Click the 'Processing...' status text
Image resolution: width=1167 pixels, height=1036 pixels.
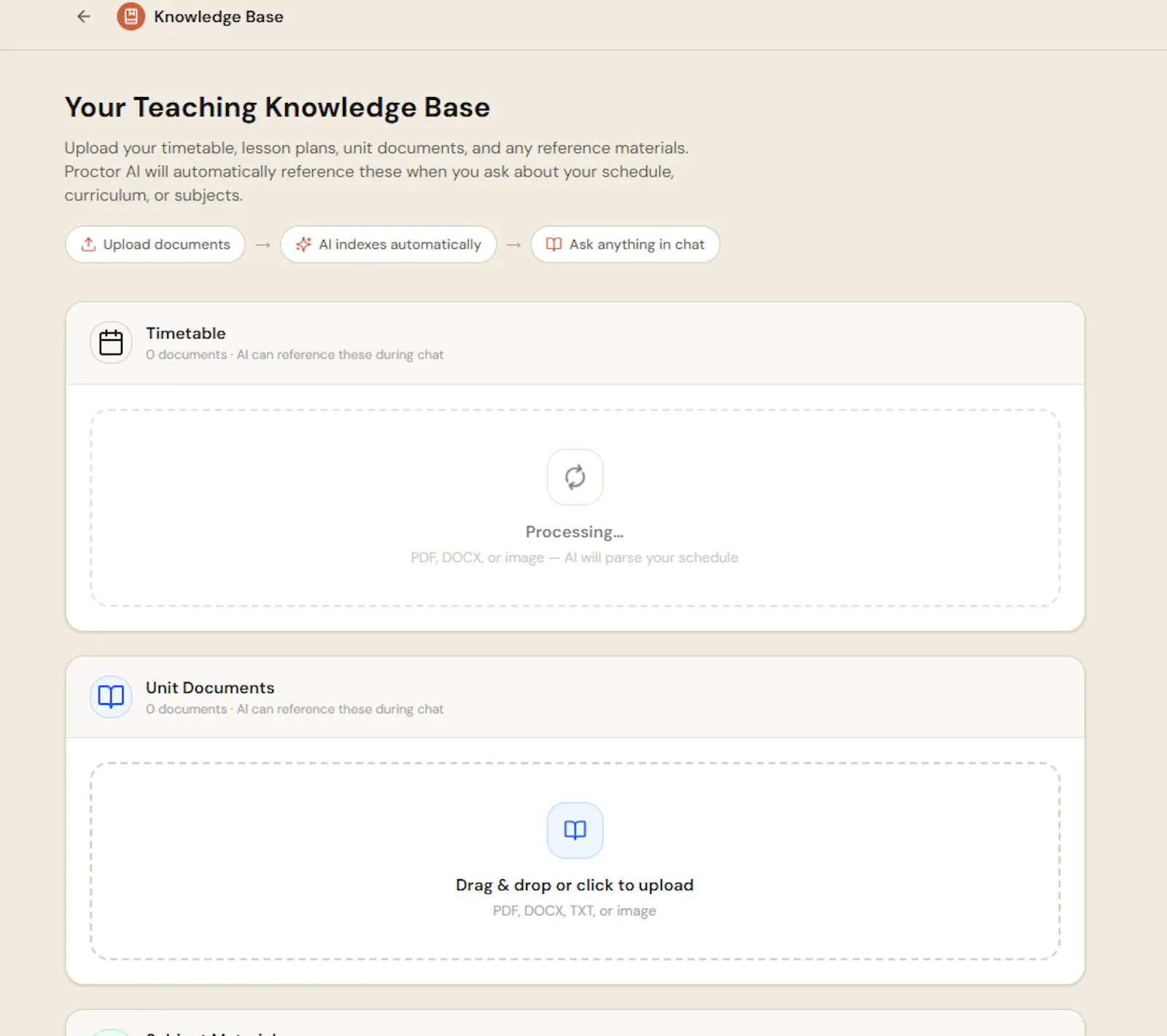pos(575,532)
